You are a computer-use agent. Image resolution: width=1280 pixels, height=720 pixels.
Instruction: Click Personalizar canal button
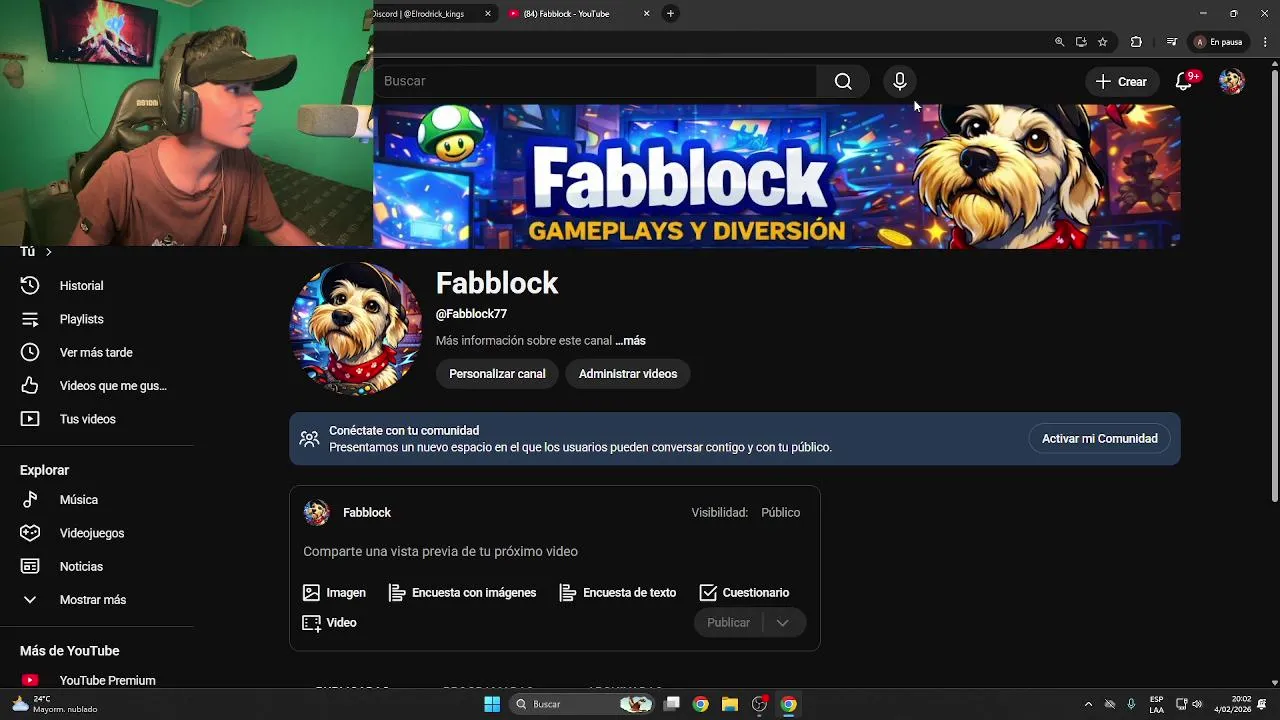(497, 374)
